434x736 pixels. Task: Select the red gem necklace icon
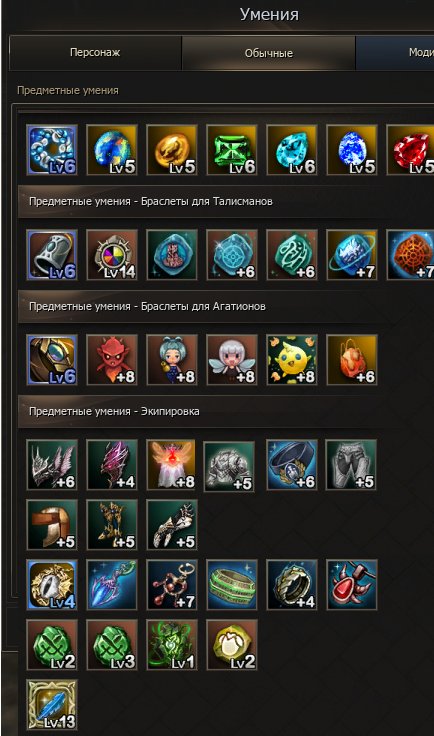coord(352,585)
